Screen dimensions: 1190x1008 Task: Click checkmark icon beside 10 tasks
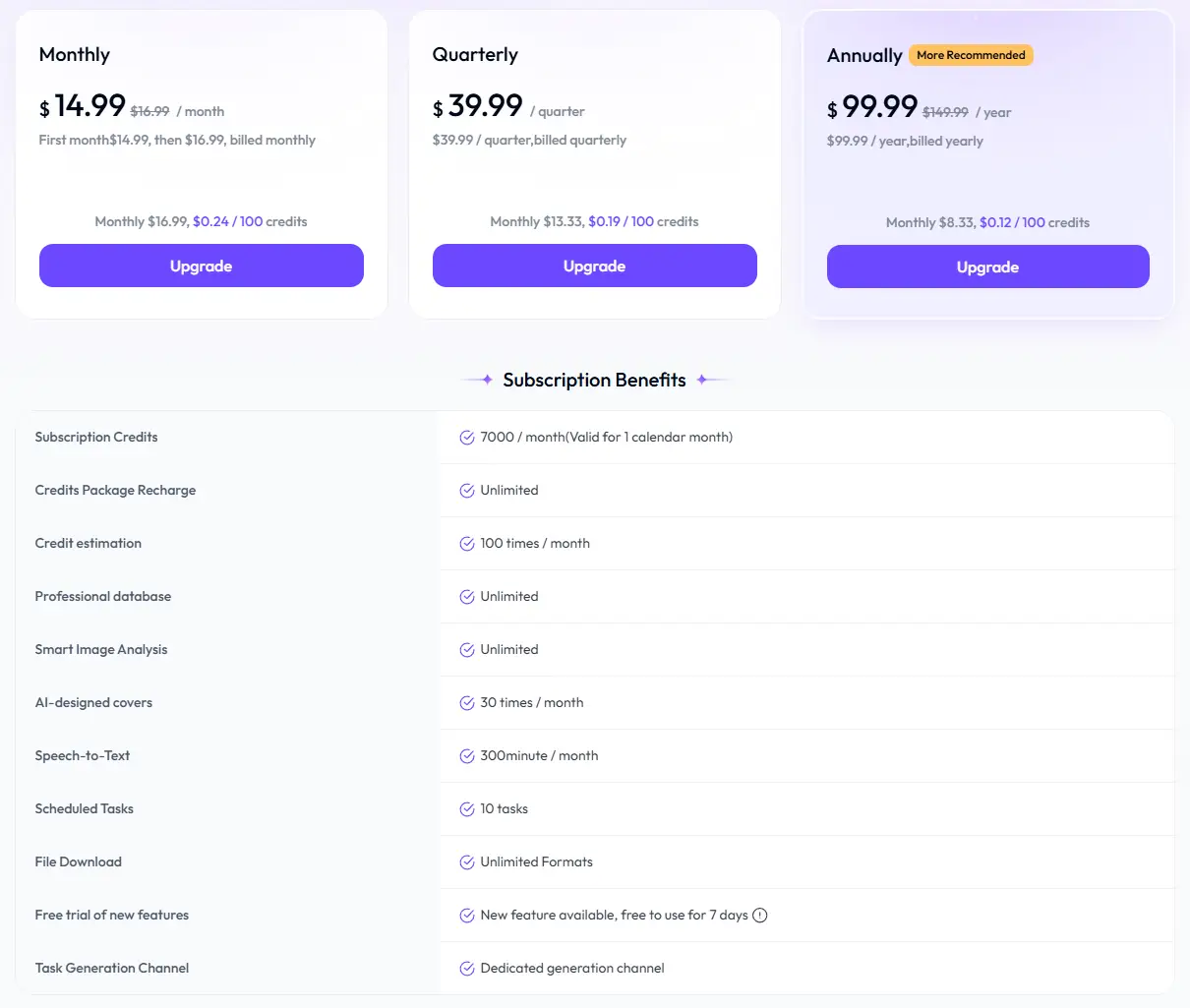click(467, 809)
